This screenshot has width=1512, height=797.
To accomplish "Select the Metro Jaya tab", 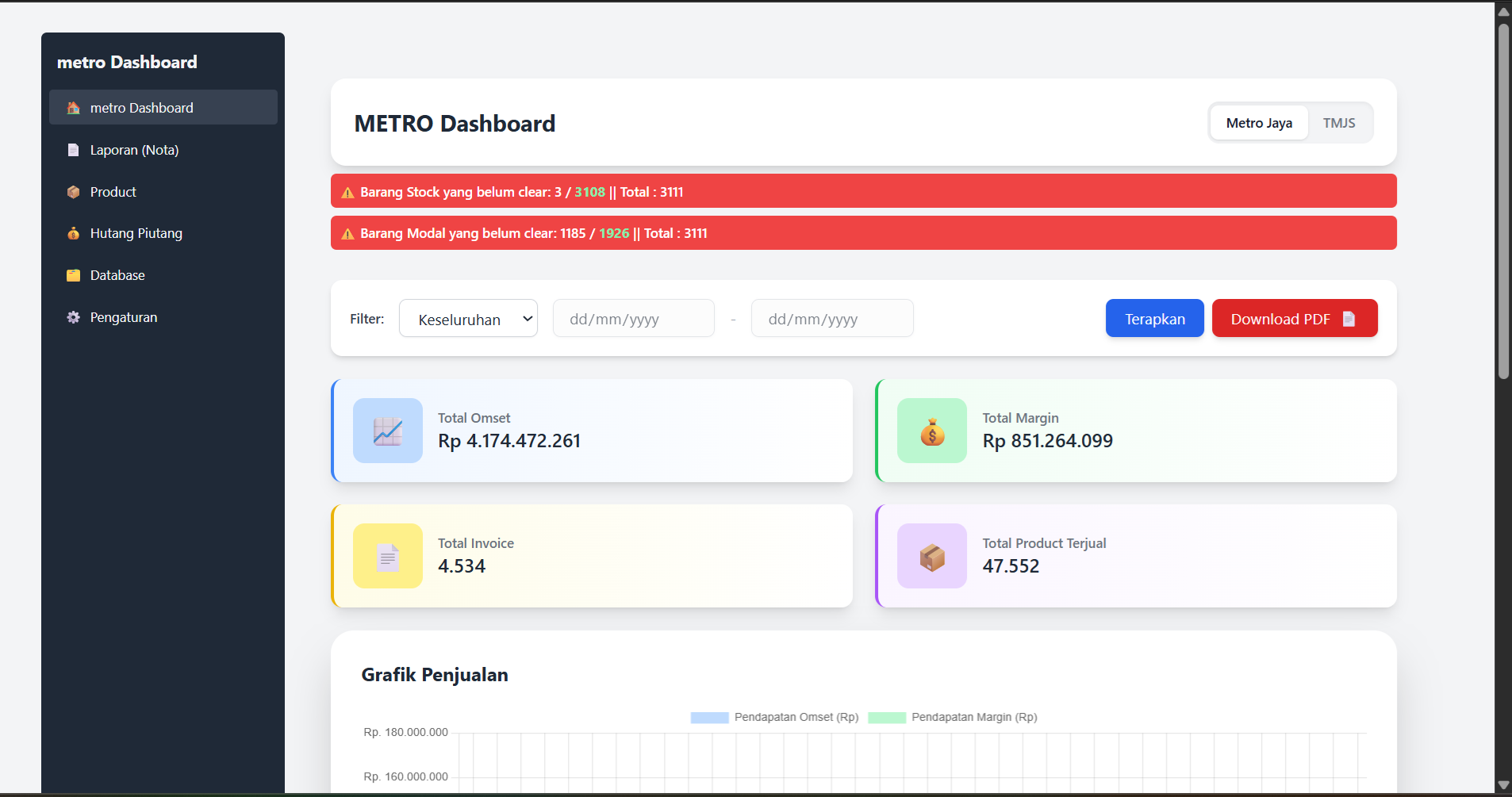I will click(1258, 123).
